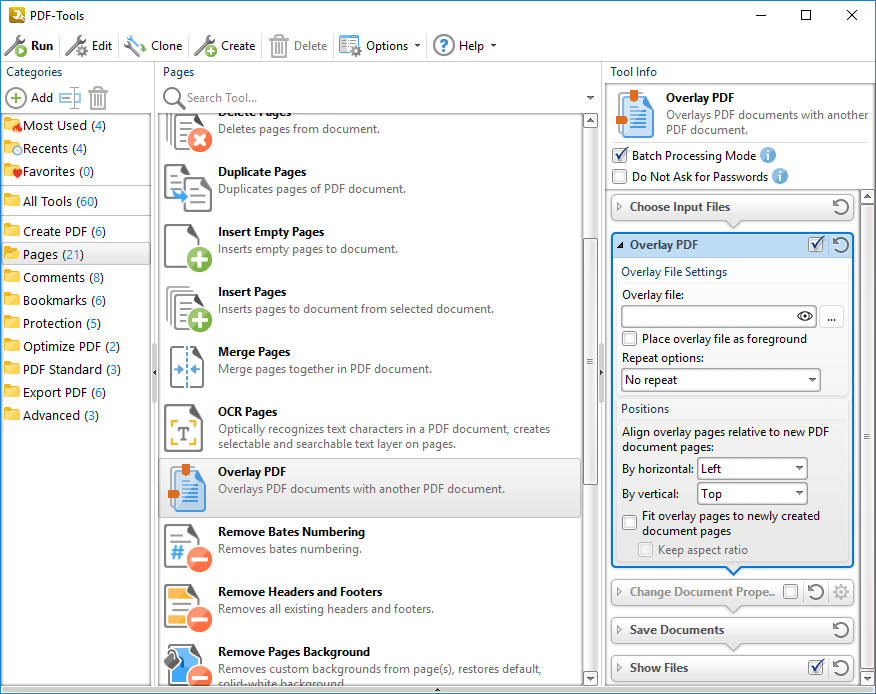
Task: Expand Change Document Properties section
Action: coord(619,592)
